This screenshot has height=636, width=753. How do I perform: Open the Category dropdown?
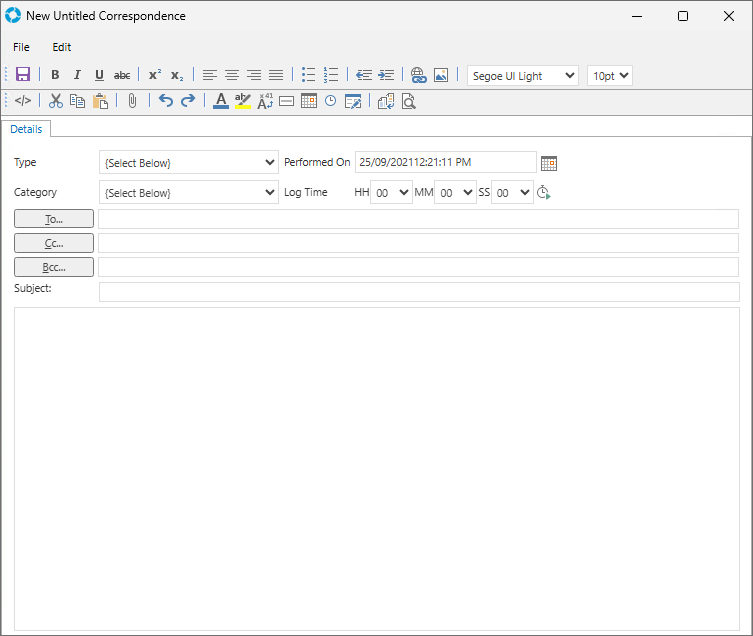click(x=189, y=193)
